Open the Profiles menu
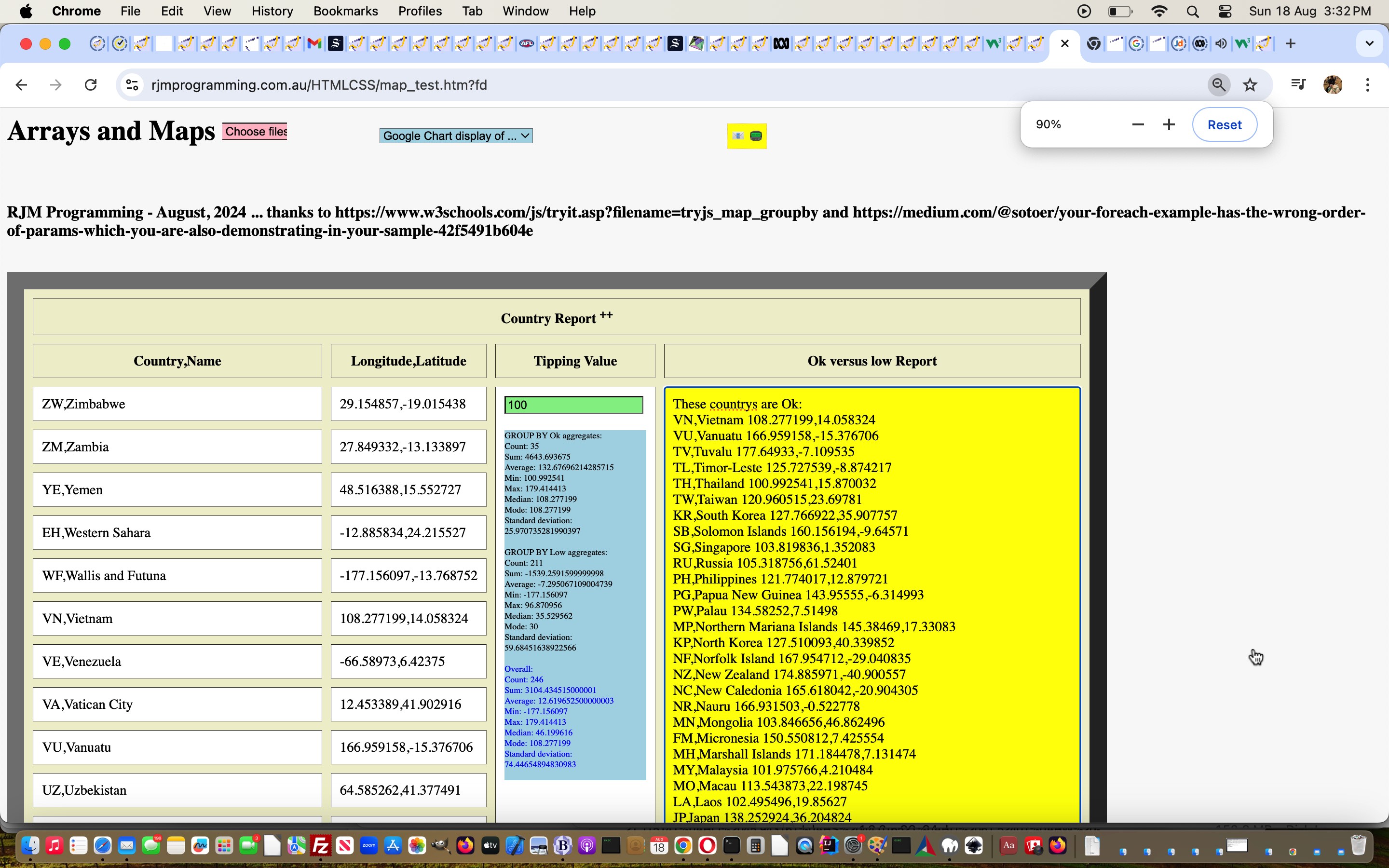This screenshot has width=1389, height=868. point(420,12)
